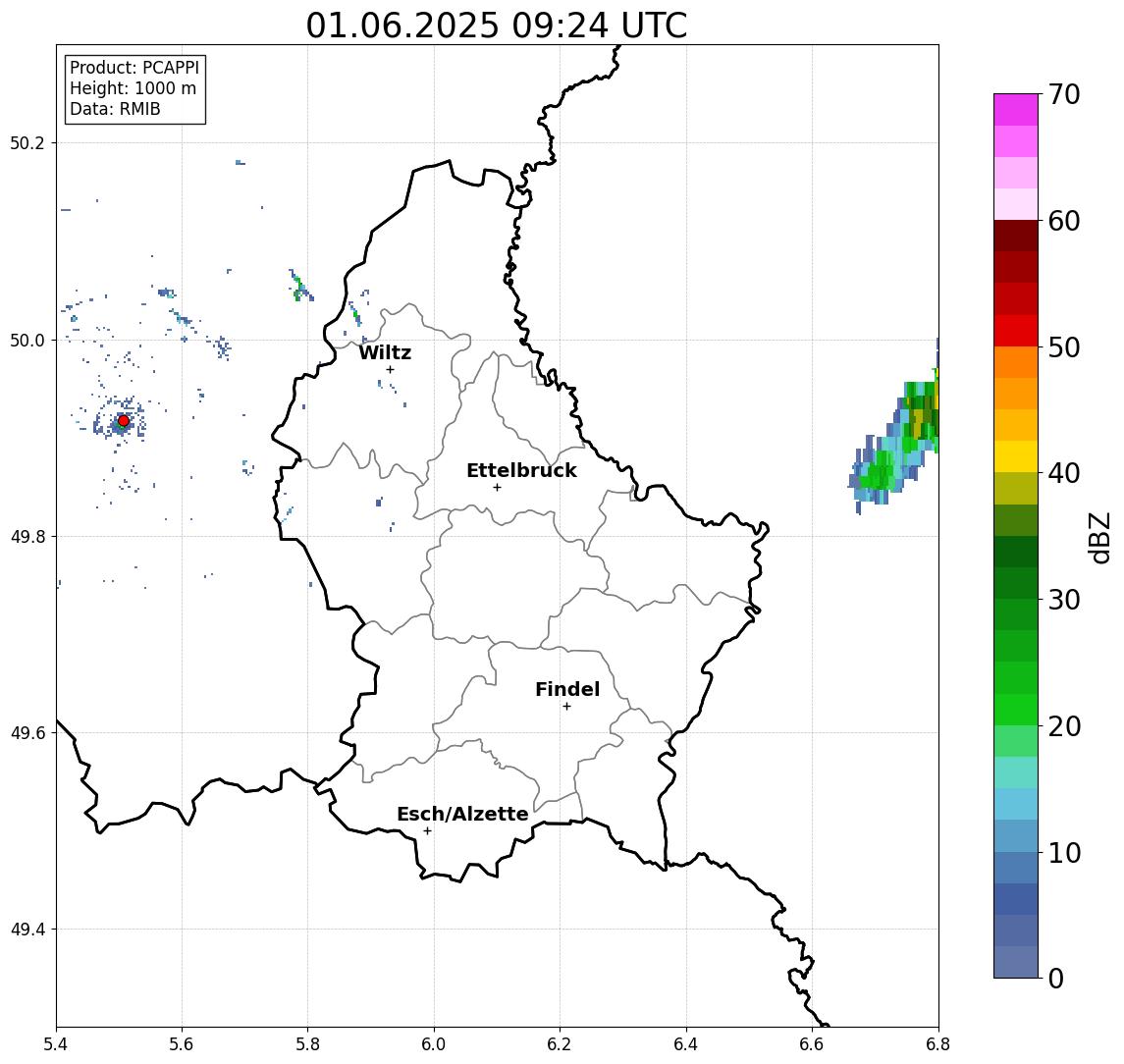Click the latitude tick label 49.8
The image size is (1124, 1064).
click(x=27, y=536)
